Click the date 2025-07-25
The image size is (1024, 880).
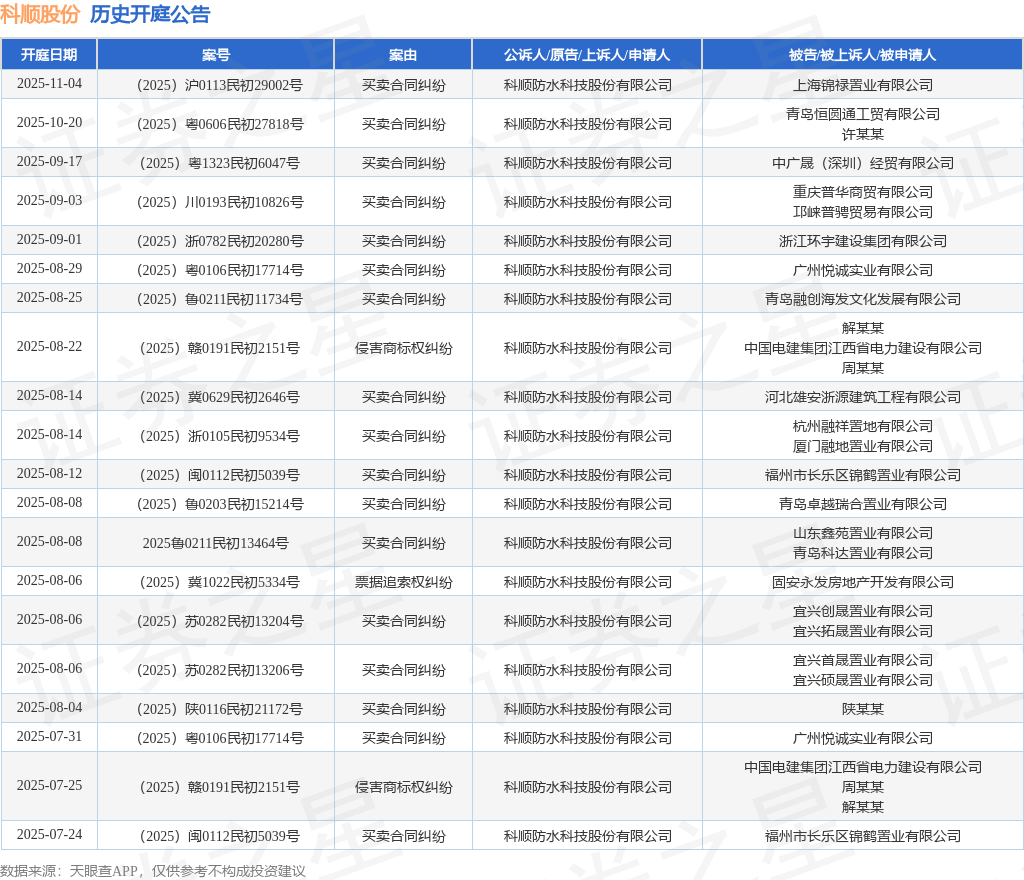click(49, 785)
